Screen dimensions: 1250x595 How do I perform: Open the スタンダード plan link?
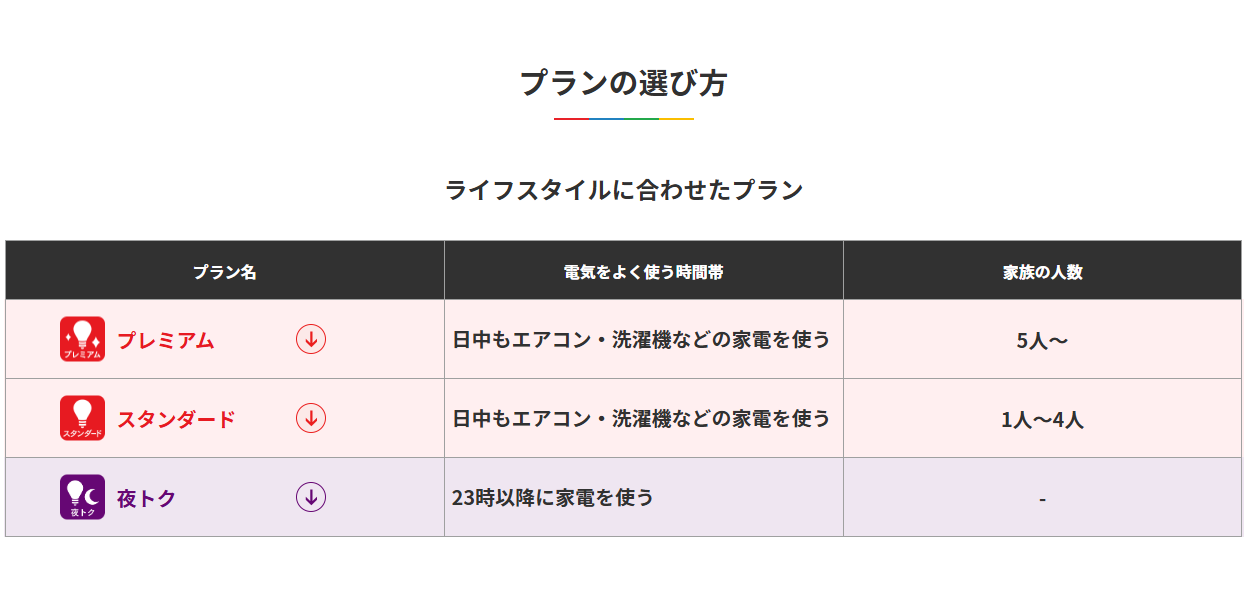pos(176,419)
